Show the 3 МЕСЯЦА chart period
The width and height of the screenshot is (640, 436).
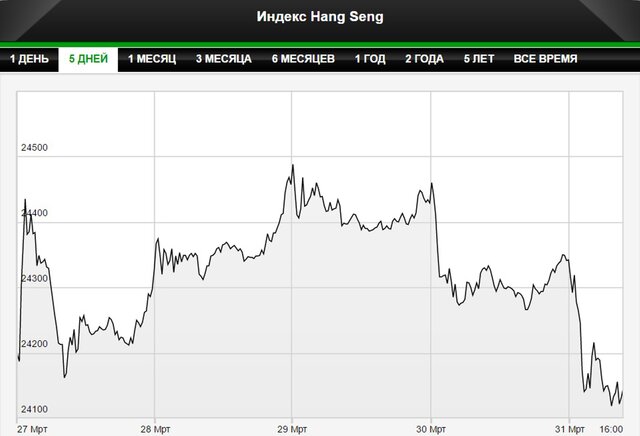coord(223,59)
